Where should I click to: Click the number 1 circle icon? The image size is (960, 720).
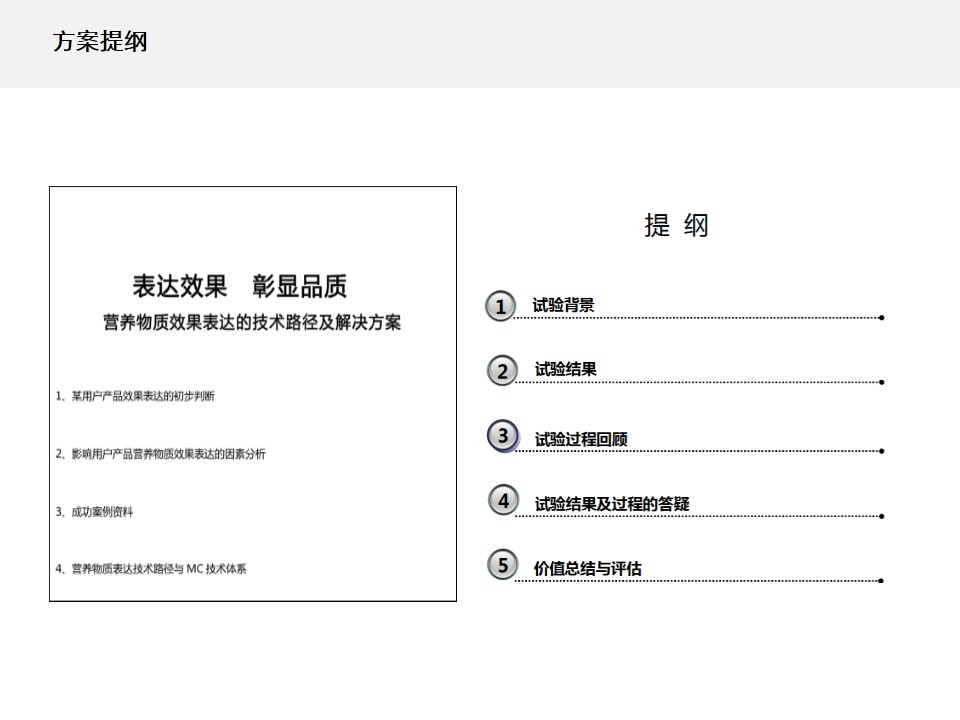(x=501, y=307)
